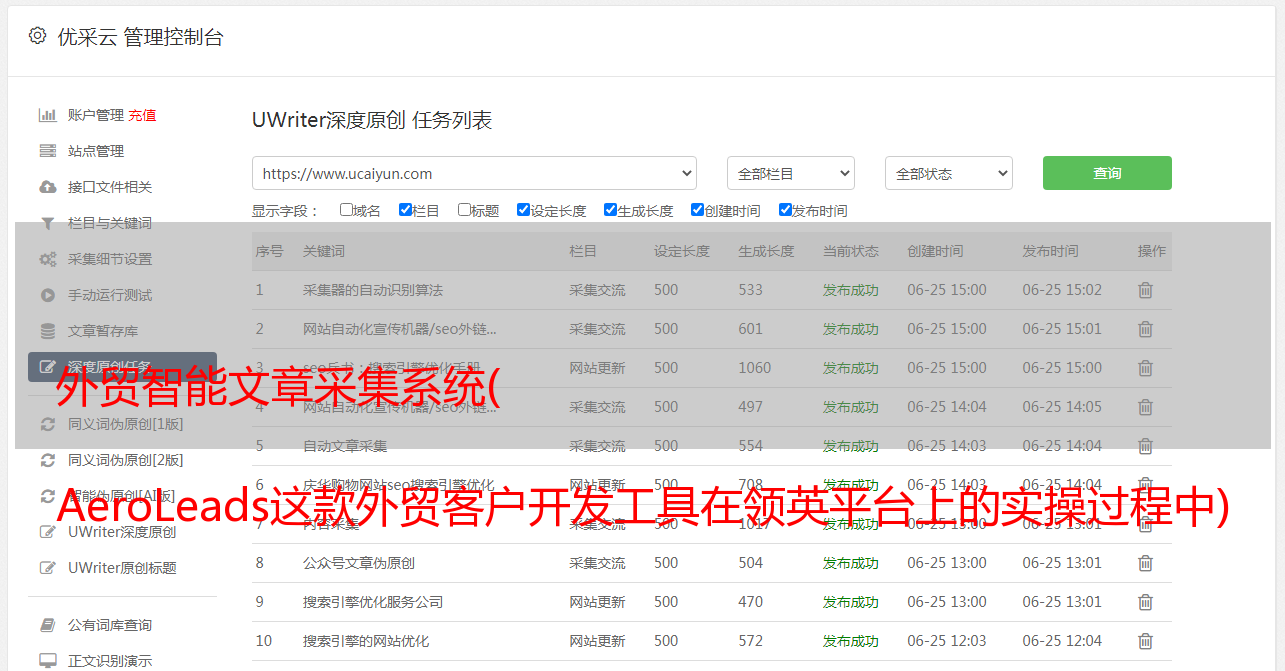
Task: Enable the 标题 field checkbox
Action: tap(464, 210)
